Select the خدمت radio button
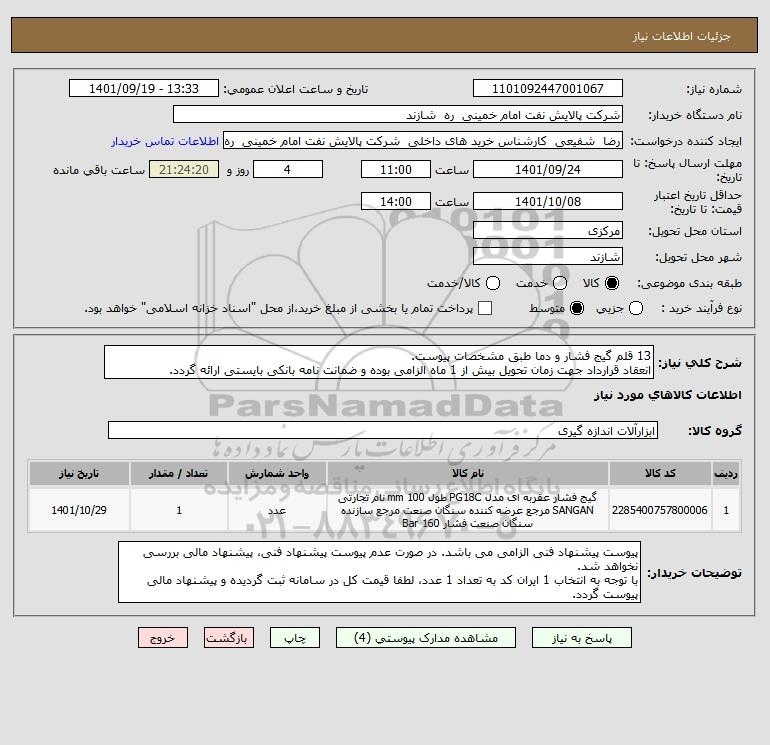Image resolution: width=770 pixels, height=745 pixels. pos(560,283)
